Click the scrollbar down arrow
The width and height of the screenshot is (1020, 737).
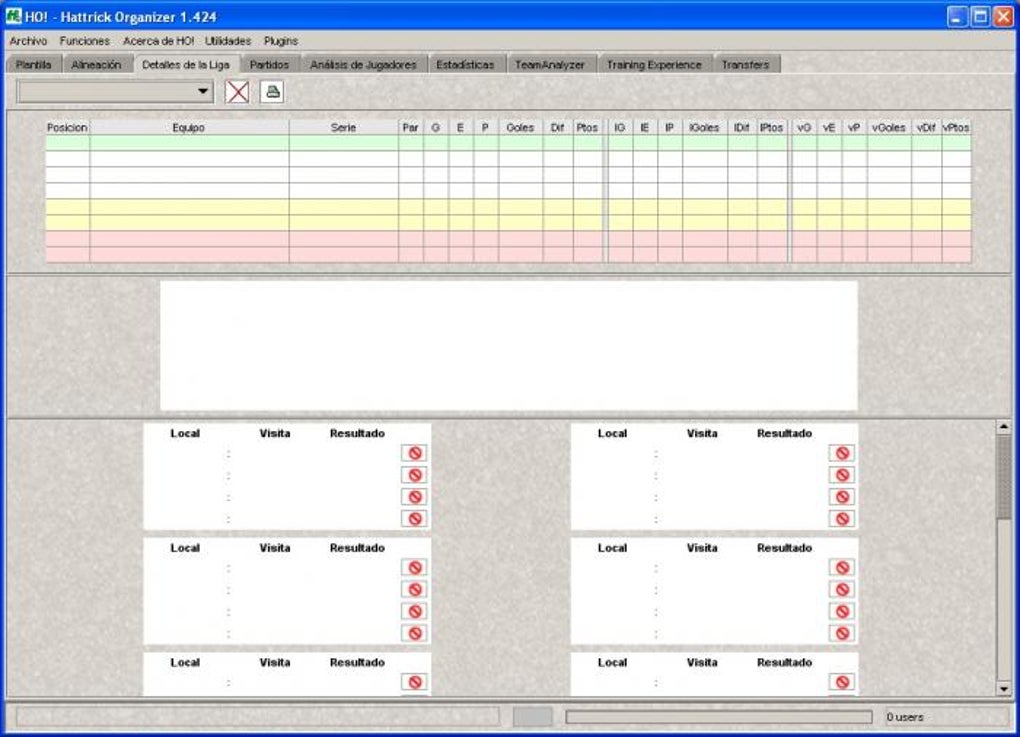(1003, 688)
